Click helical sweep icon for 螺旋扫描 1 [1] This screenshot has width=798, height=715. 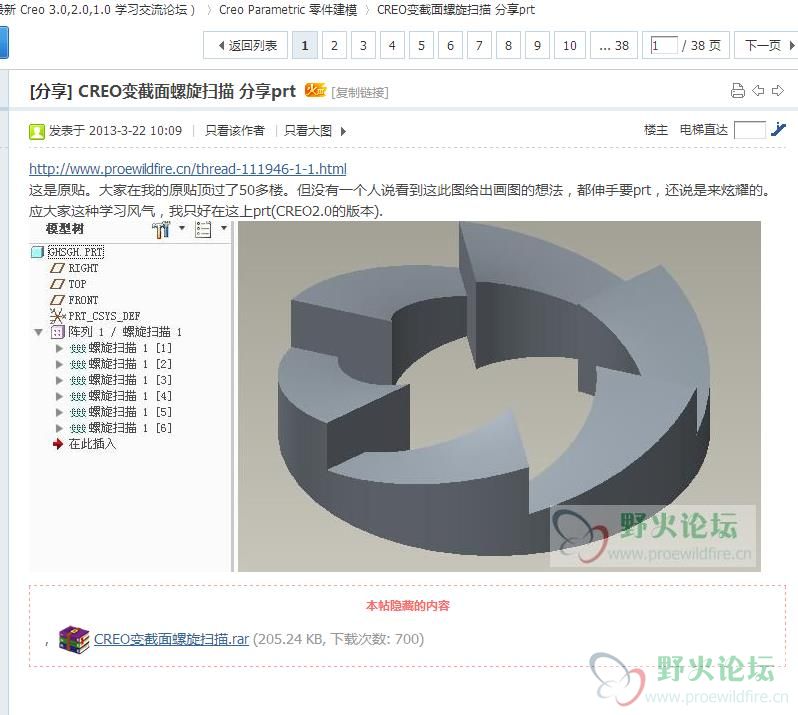(78, 348)
